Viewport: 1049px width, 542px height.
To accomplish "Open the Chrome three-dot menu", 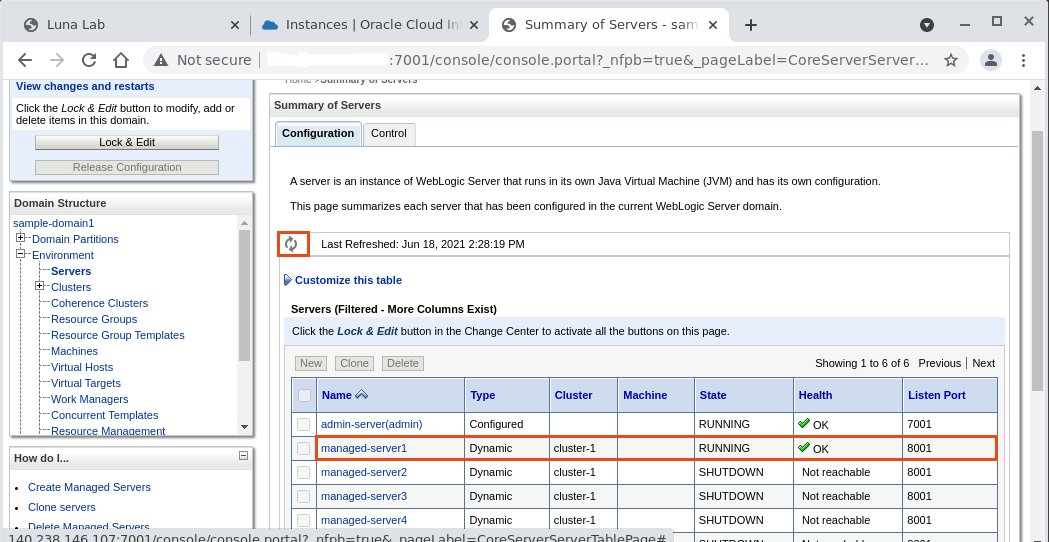I will click(1023, 60).
